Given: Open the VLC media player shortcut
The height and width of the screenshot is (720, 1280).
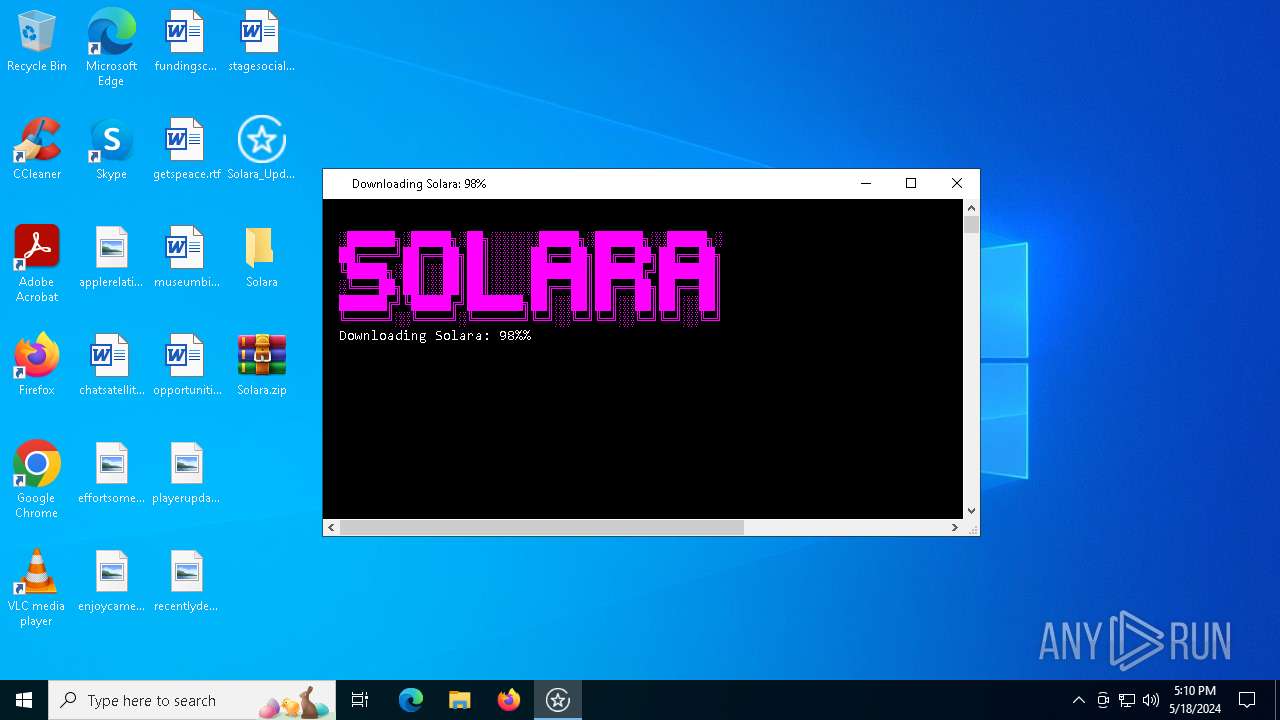Looking at the screenshot, I should 37,588.
